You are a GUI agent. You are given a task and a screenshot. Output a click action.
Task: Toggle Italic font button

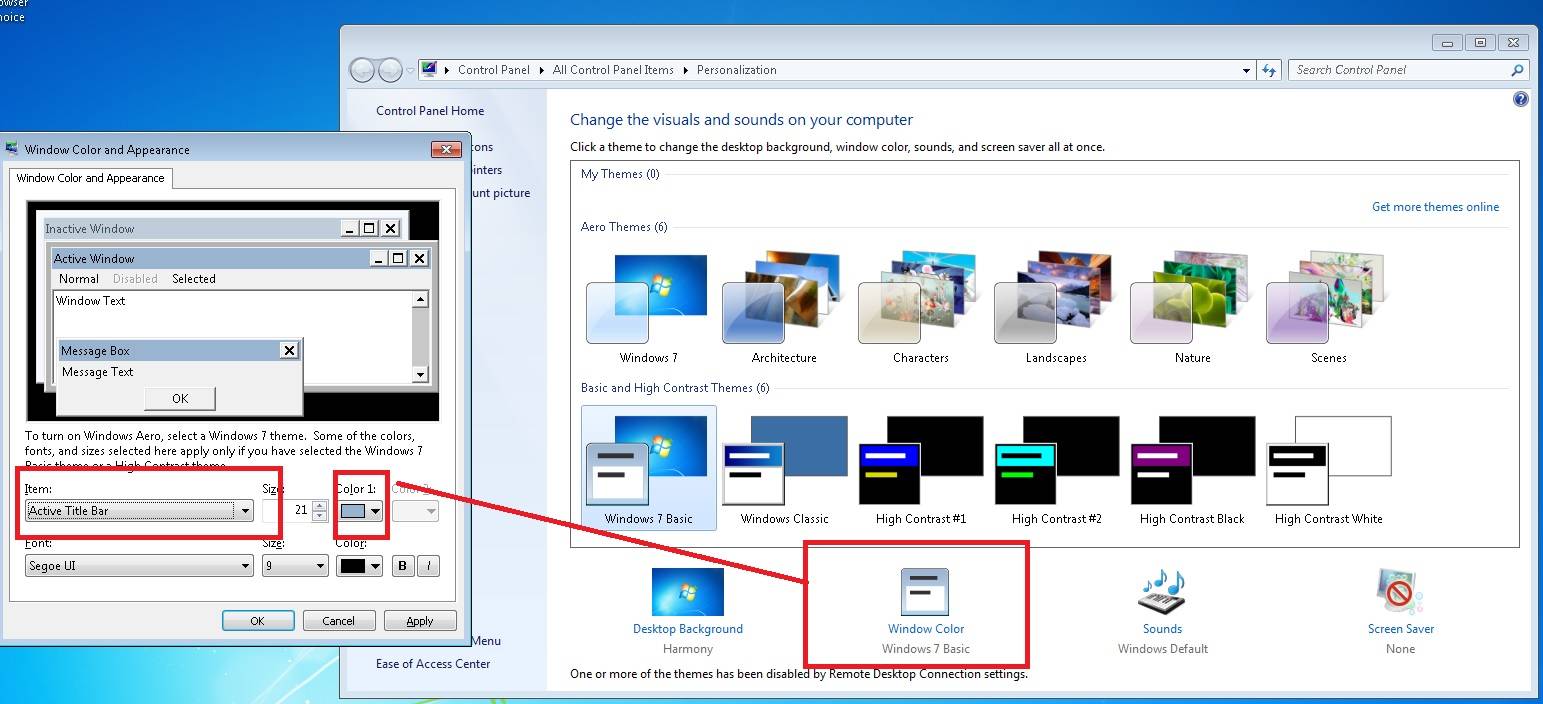tap(428, 566)
